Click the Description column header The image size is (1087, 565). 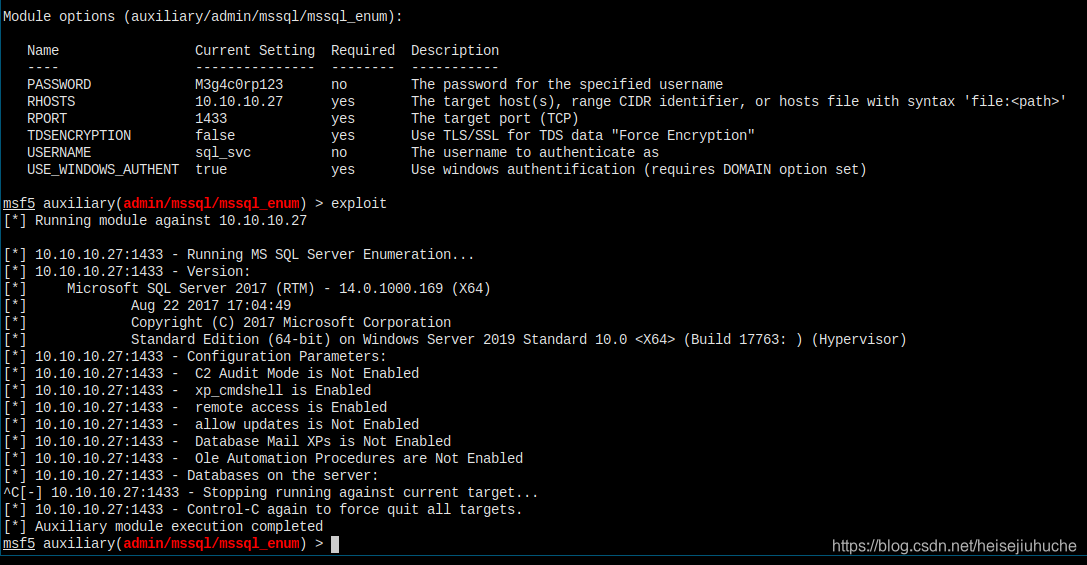click(455, 51)
